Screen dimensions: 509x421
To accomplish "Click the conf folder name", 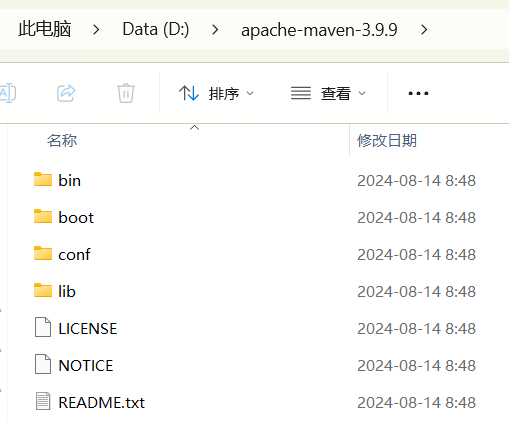I will click(74, 254).
